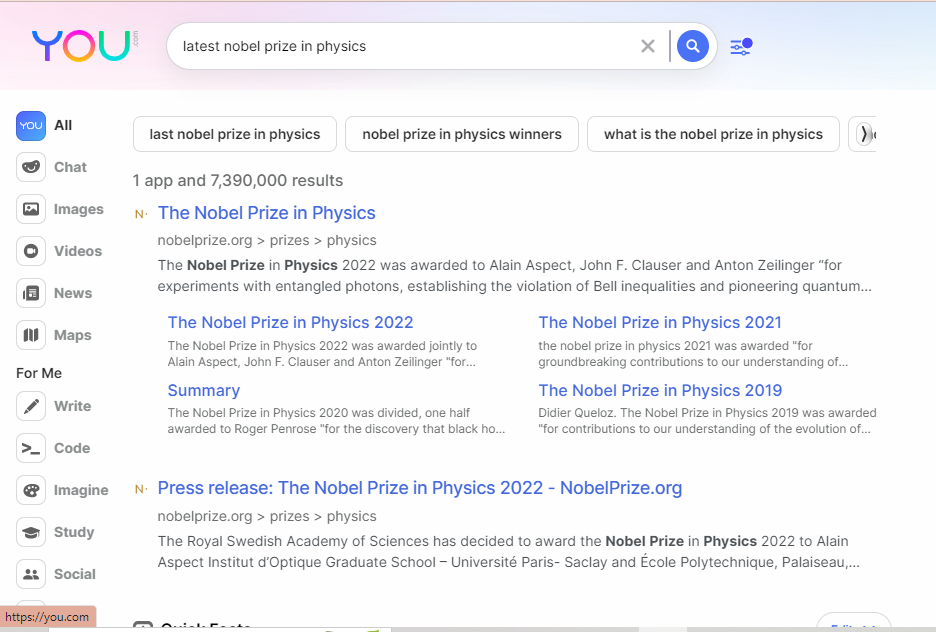Open the search preferences sliders icon
The image size is (936, 632).
pos(741,47)
